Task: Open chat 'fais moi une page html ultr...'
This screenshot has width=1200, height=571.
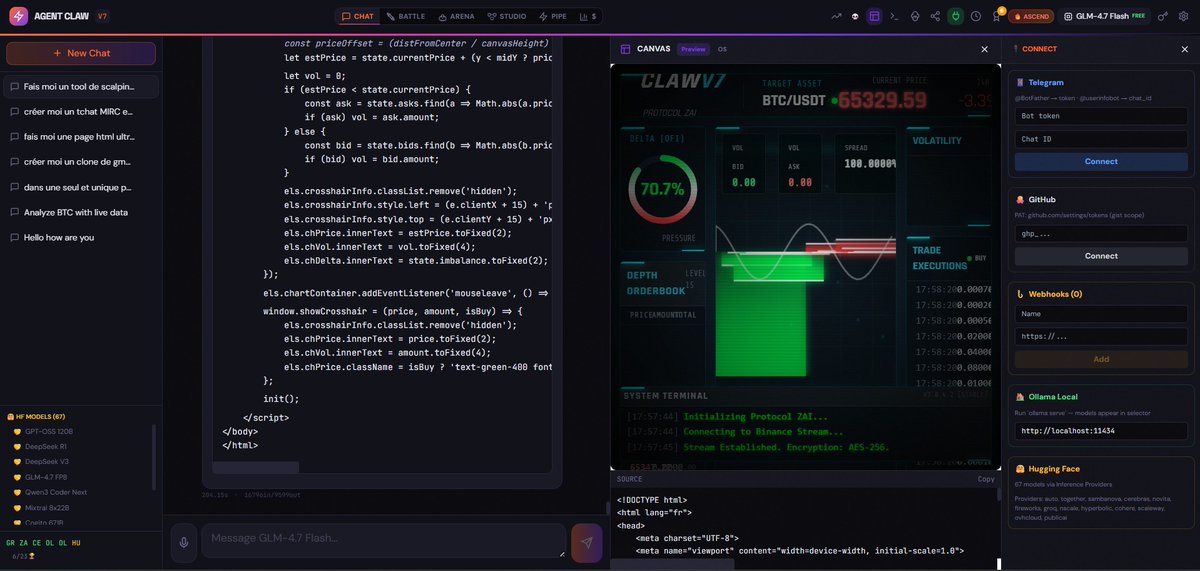Action: coord(81,137)
